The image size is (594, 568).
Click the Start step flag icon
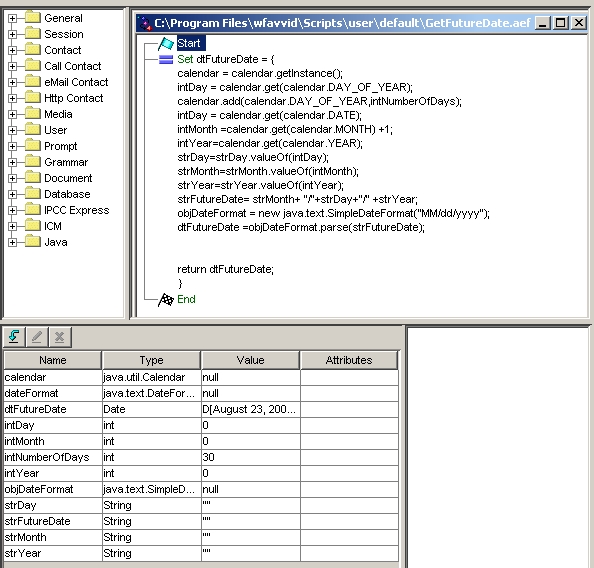click(x=166, y=44)
